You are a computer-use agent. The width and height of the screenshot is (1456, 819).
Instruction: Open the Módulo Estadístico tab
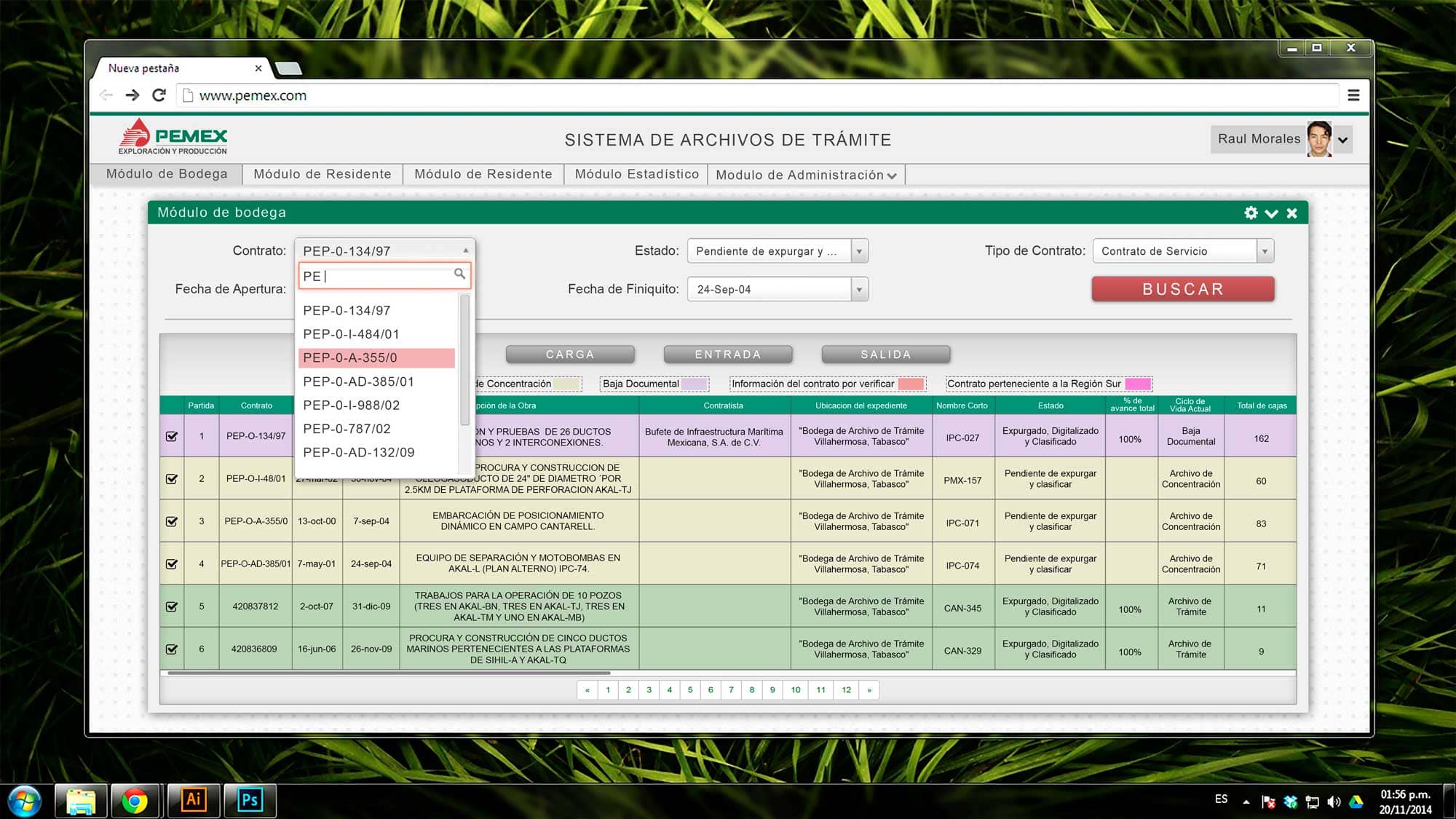636,174
